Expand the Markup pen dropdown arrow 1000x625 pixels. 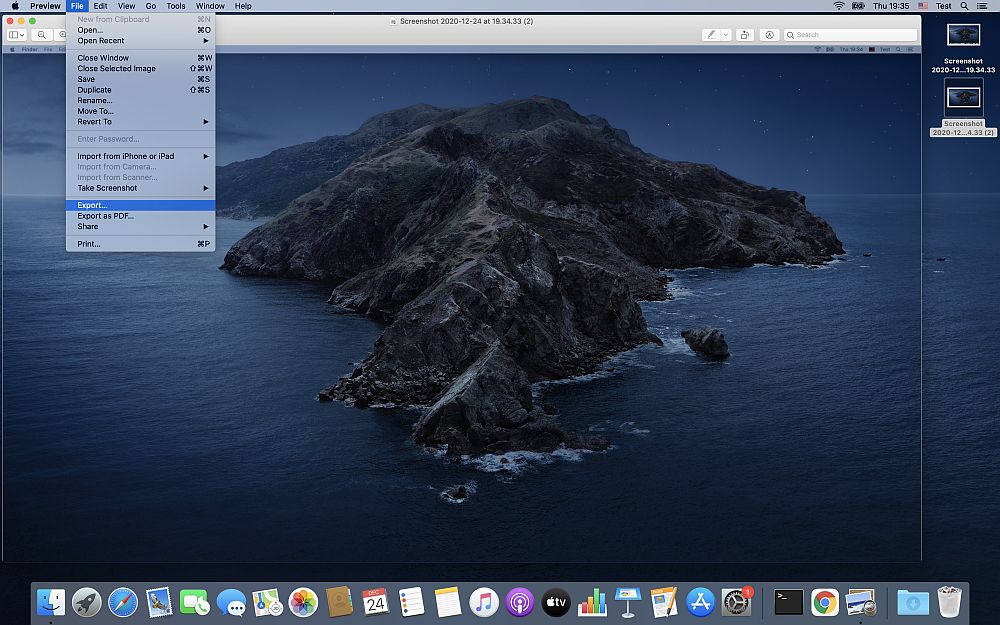point(725,35)
